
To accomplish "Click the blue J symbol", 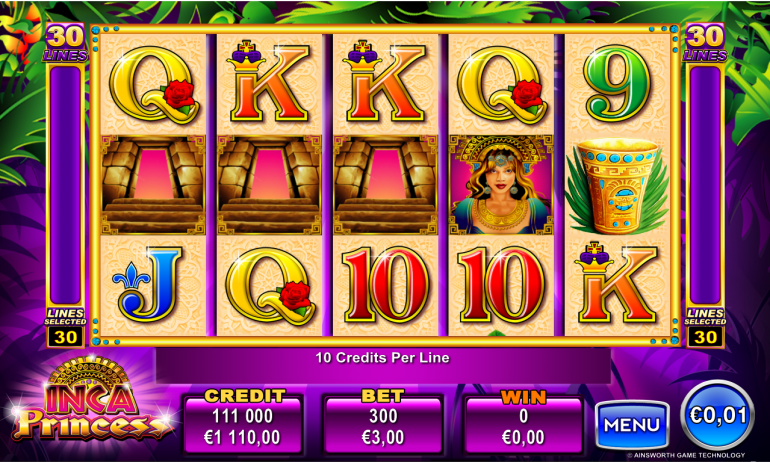I will pos(146,285).
